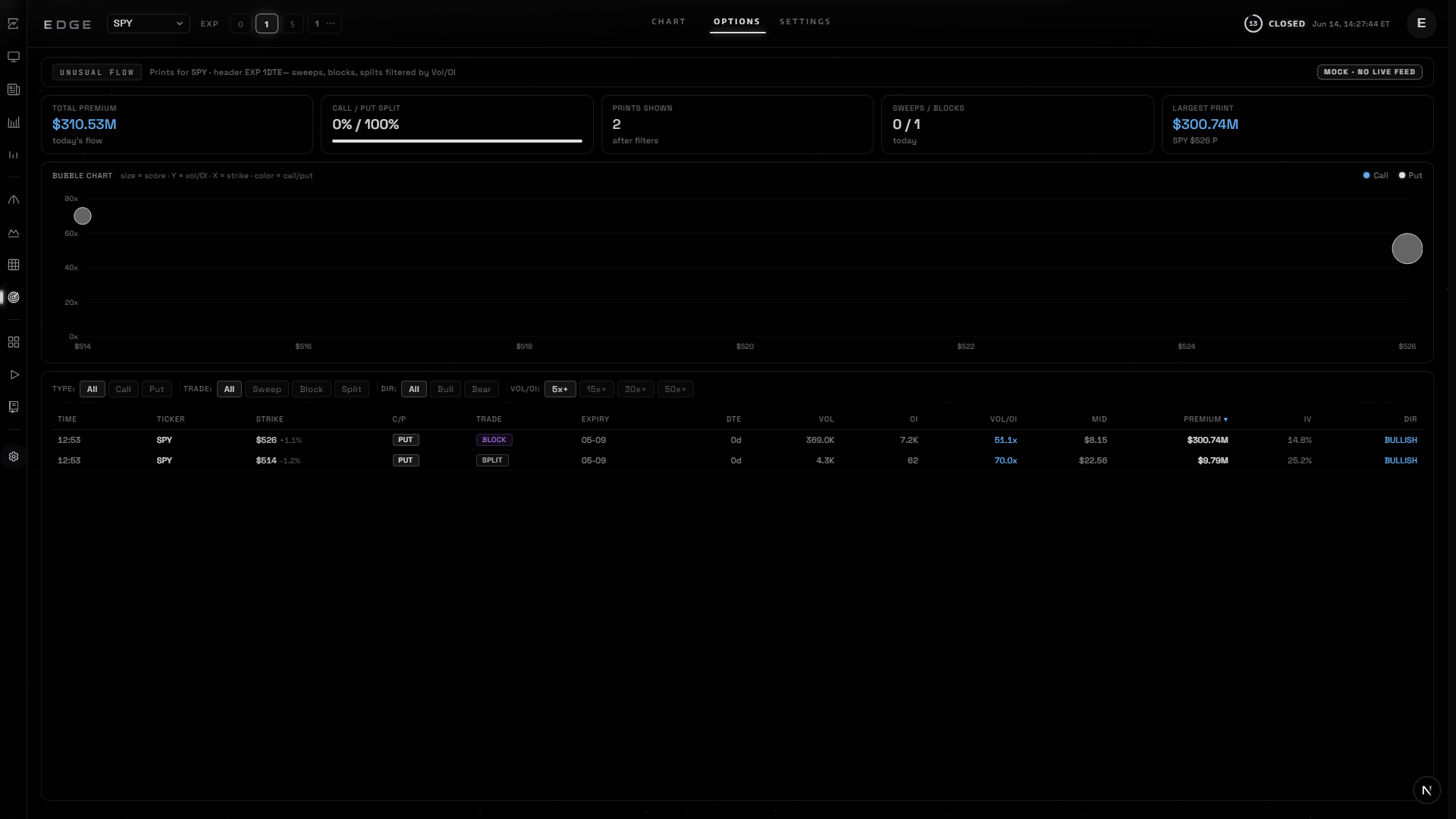Click the VOL/OI column header
The height and width of the screenshot is (819, 1456).
[x=1003, y=419]
